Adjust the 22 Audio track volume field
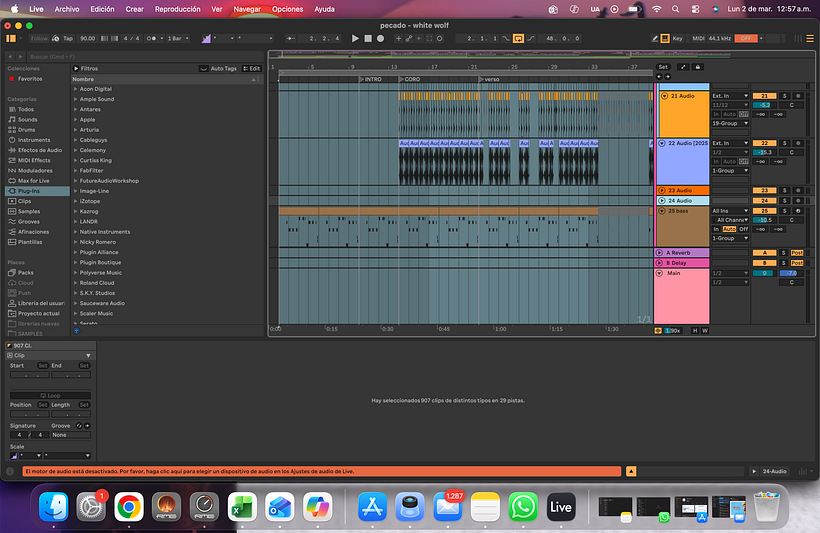This screenshot has height=533, width=820. (764, 152)
